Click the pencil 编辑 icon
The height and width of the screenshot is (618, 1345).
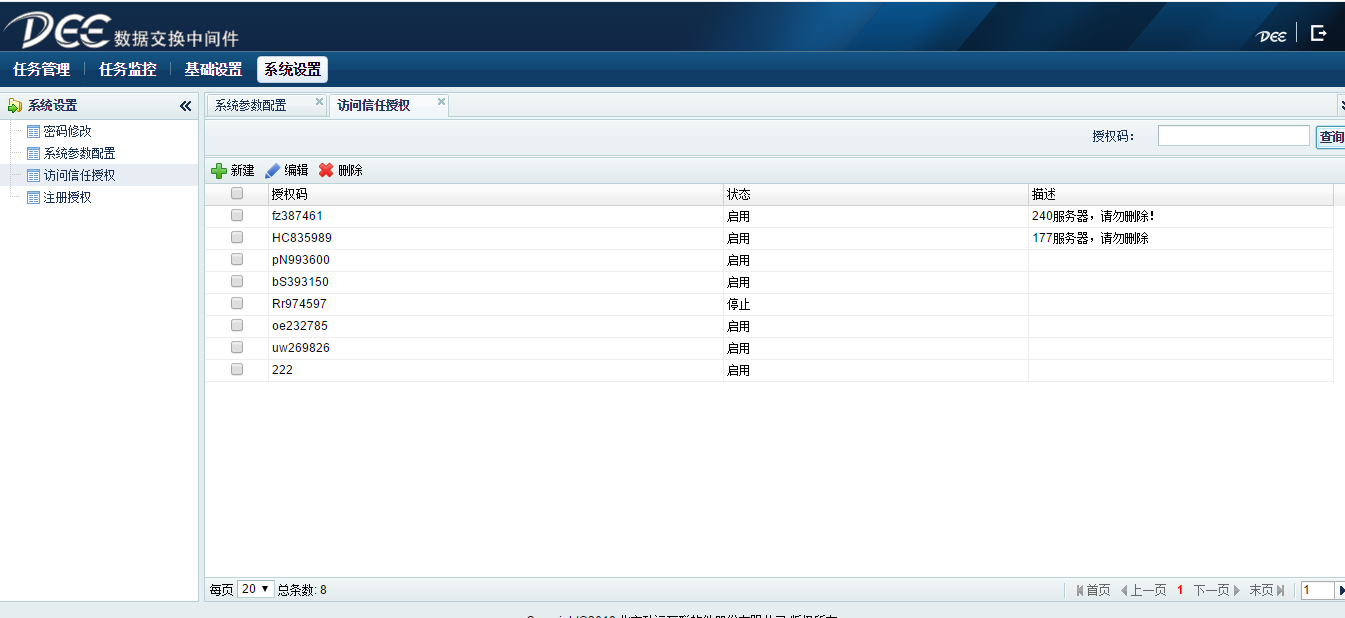272,171
